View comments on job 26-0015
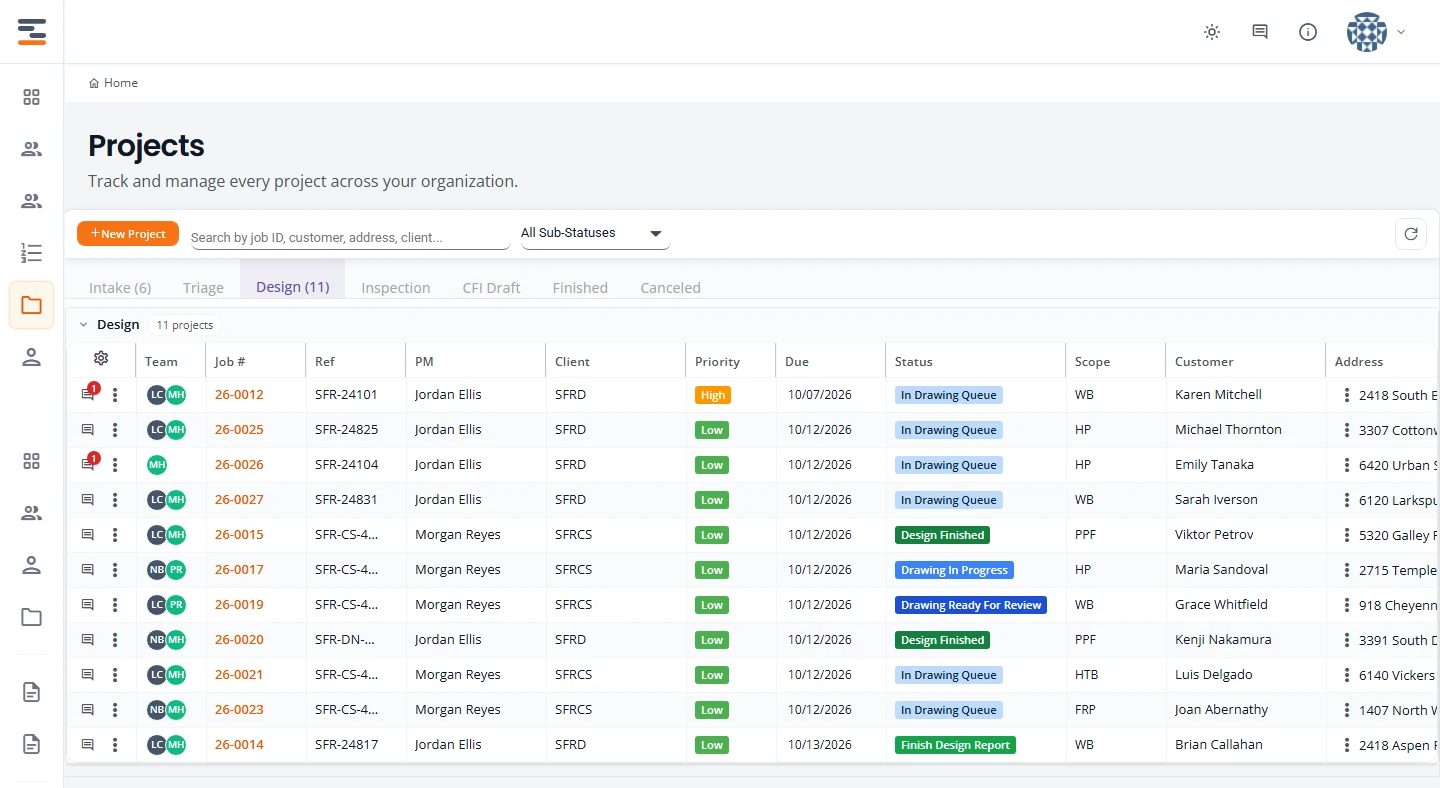This screenshot has width=1440, height=788. coord(88,535)
